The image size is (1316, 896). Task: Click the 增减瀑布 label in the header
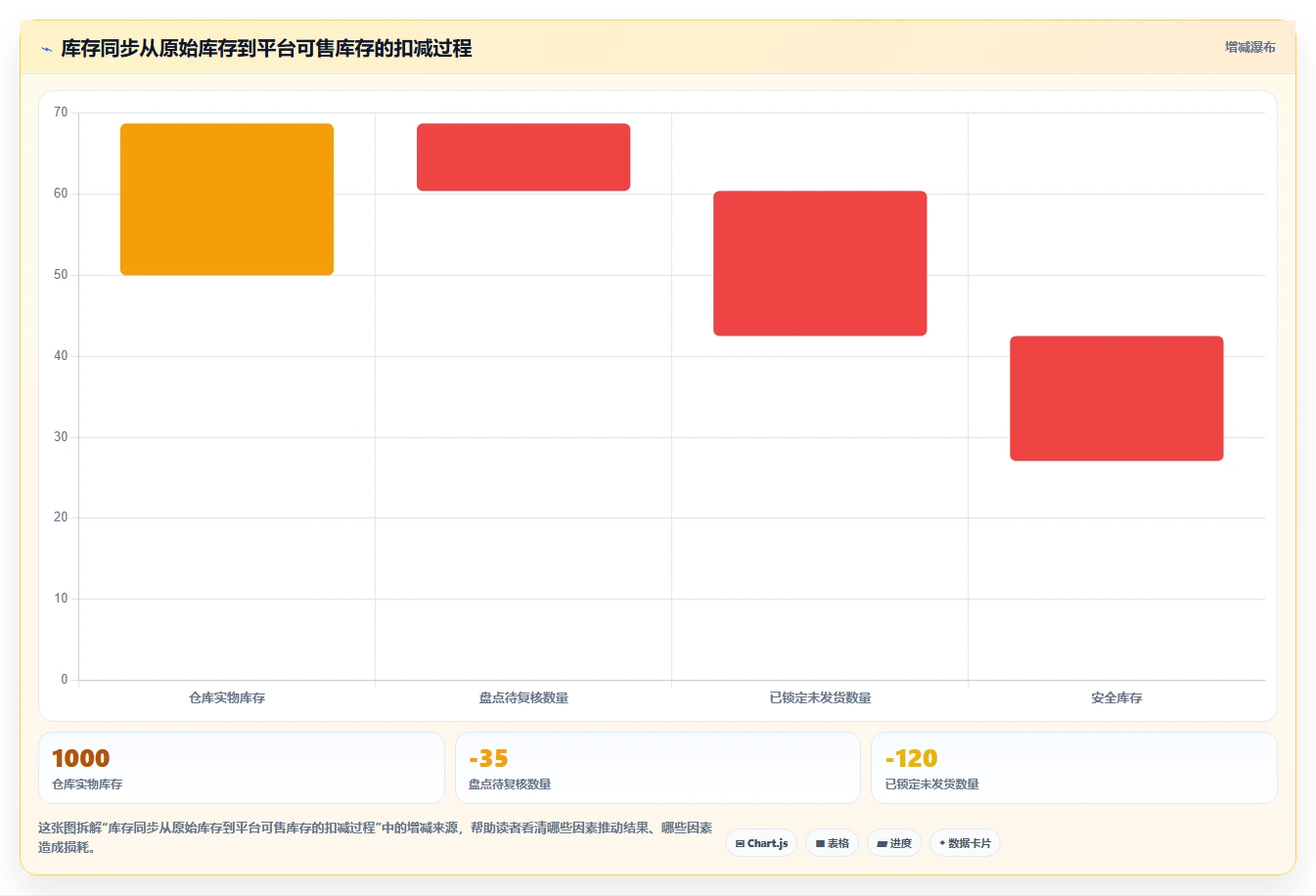[x=1250, y=47]
